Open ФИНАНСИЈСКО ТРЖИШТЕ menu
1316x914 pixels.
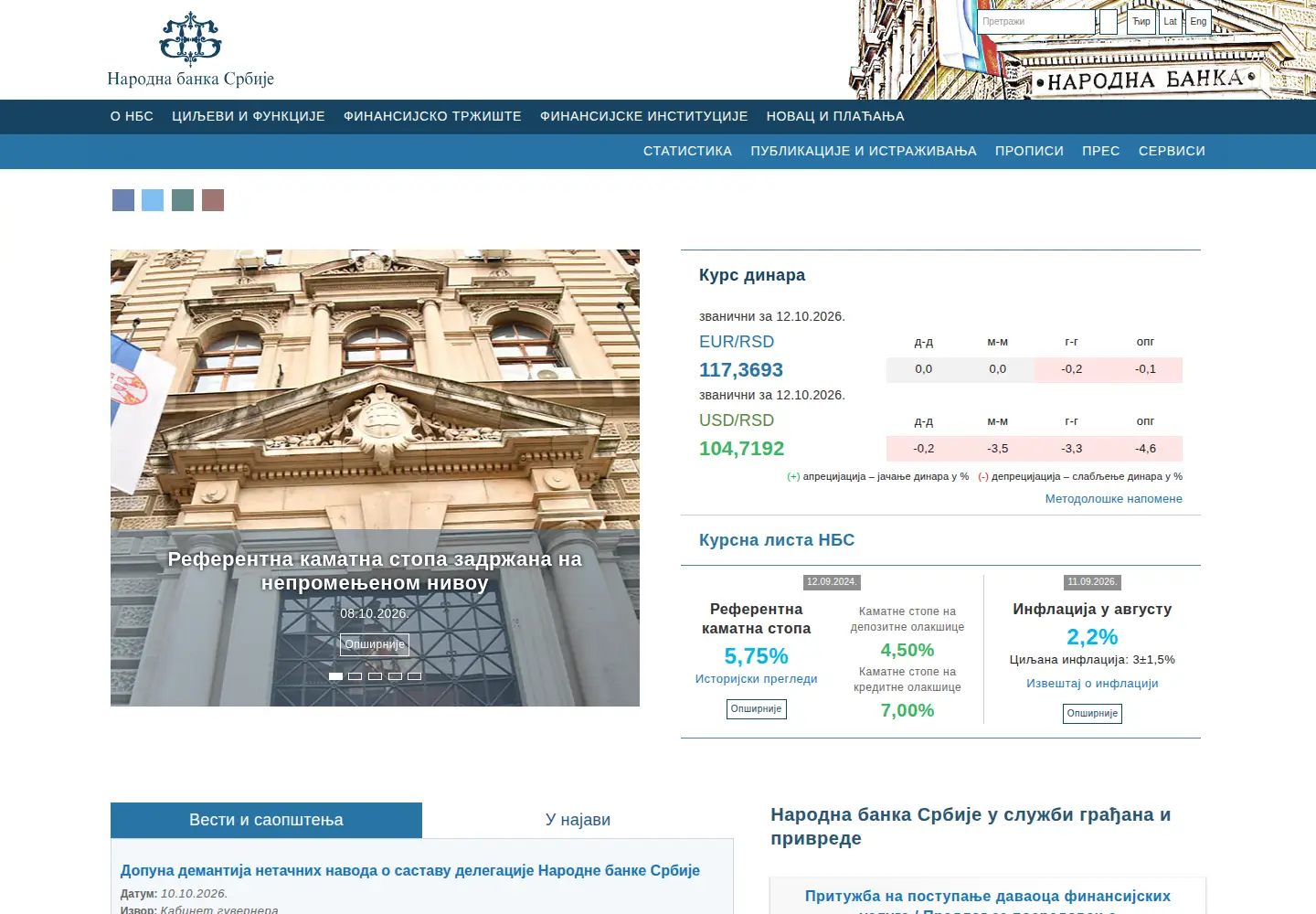point(432,116)
